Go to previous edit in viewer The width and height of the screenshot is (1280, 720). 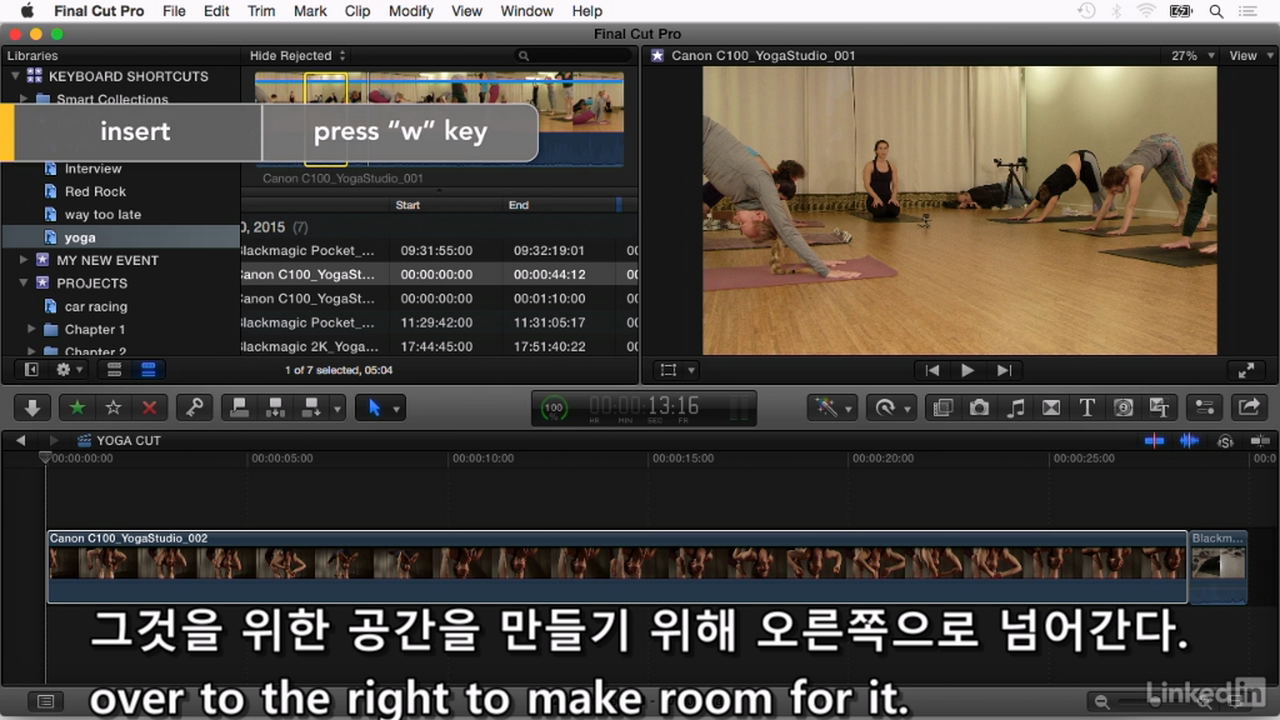[x=932, y=370]
